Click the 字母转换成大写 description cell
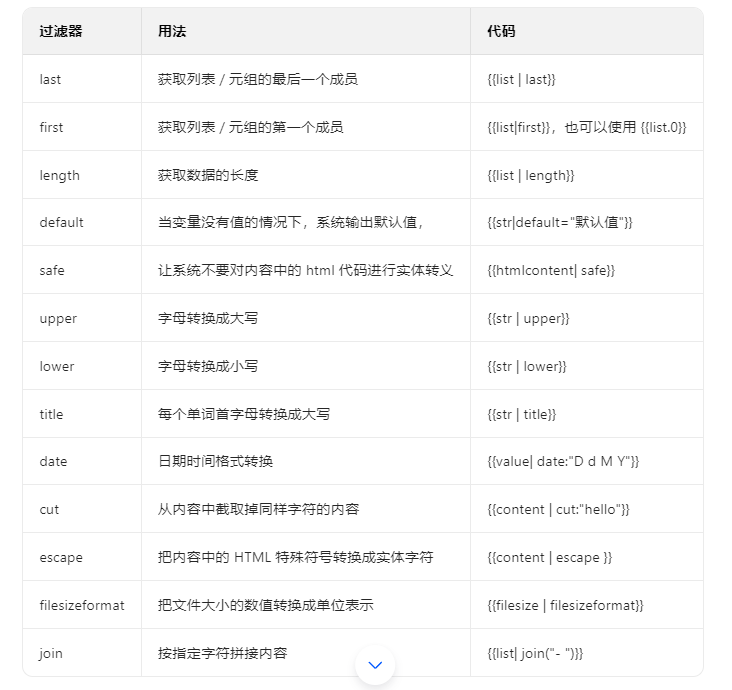The width and height of the screenshot is (732, 690). 208,318
